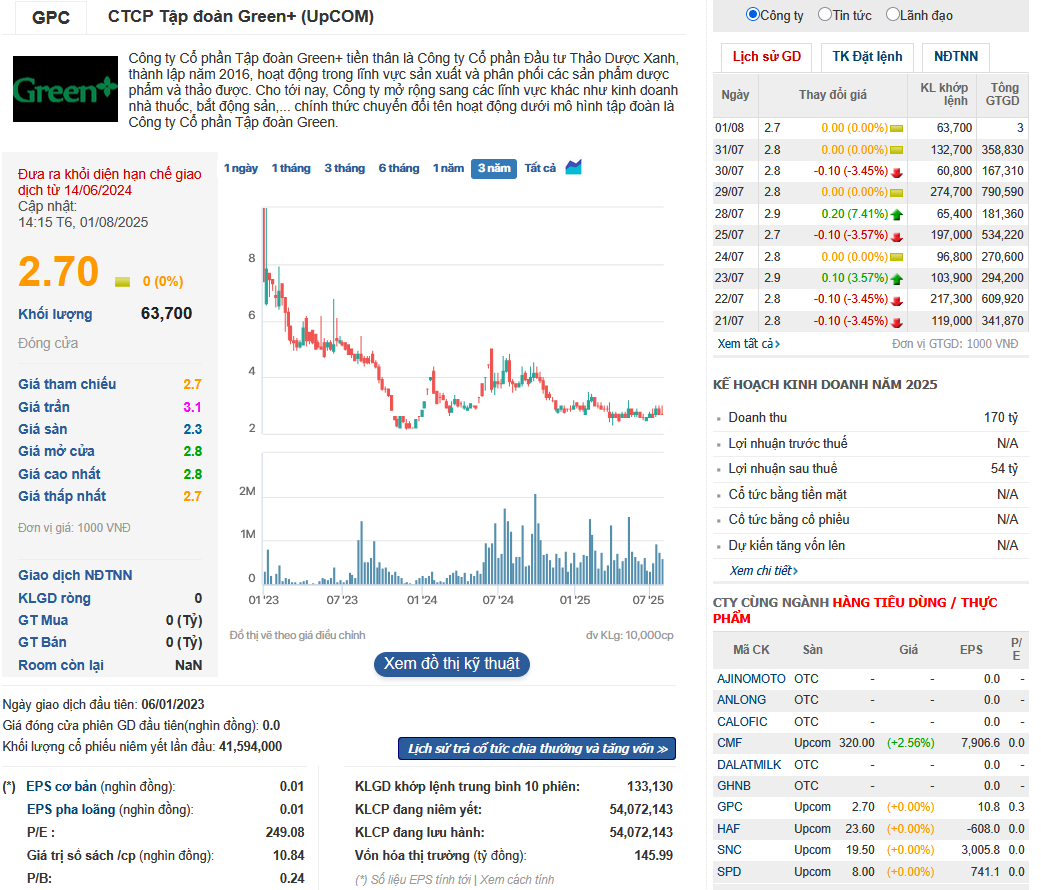Click the unchanged icon on 29/07 row
The width and height of the screenshot is (1041, 890).
click(896, 192)
